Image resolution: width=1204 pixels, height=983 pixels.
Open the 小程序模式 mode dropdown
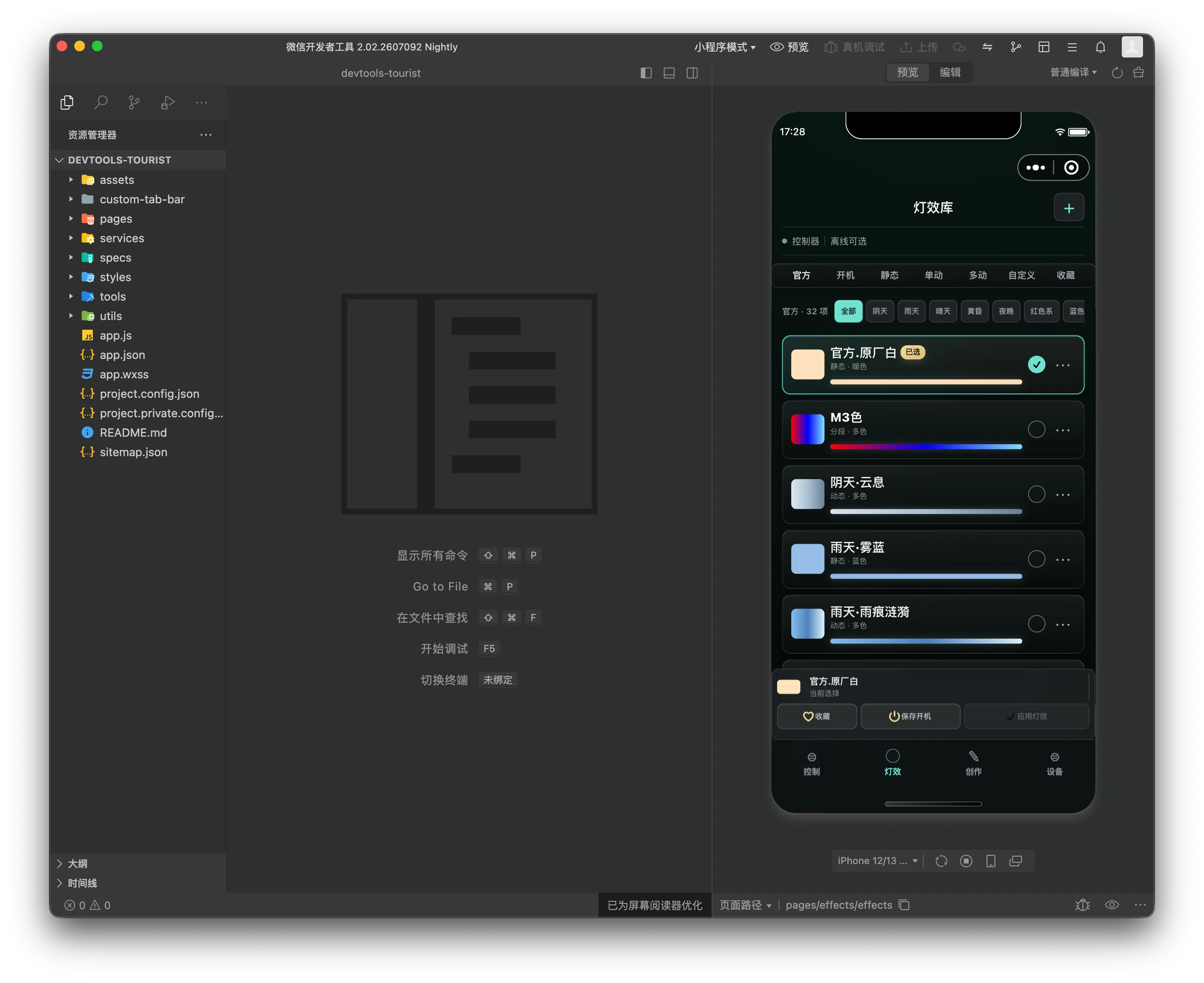tap(725, 47)
